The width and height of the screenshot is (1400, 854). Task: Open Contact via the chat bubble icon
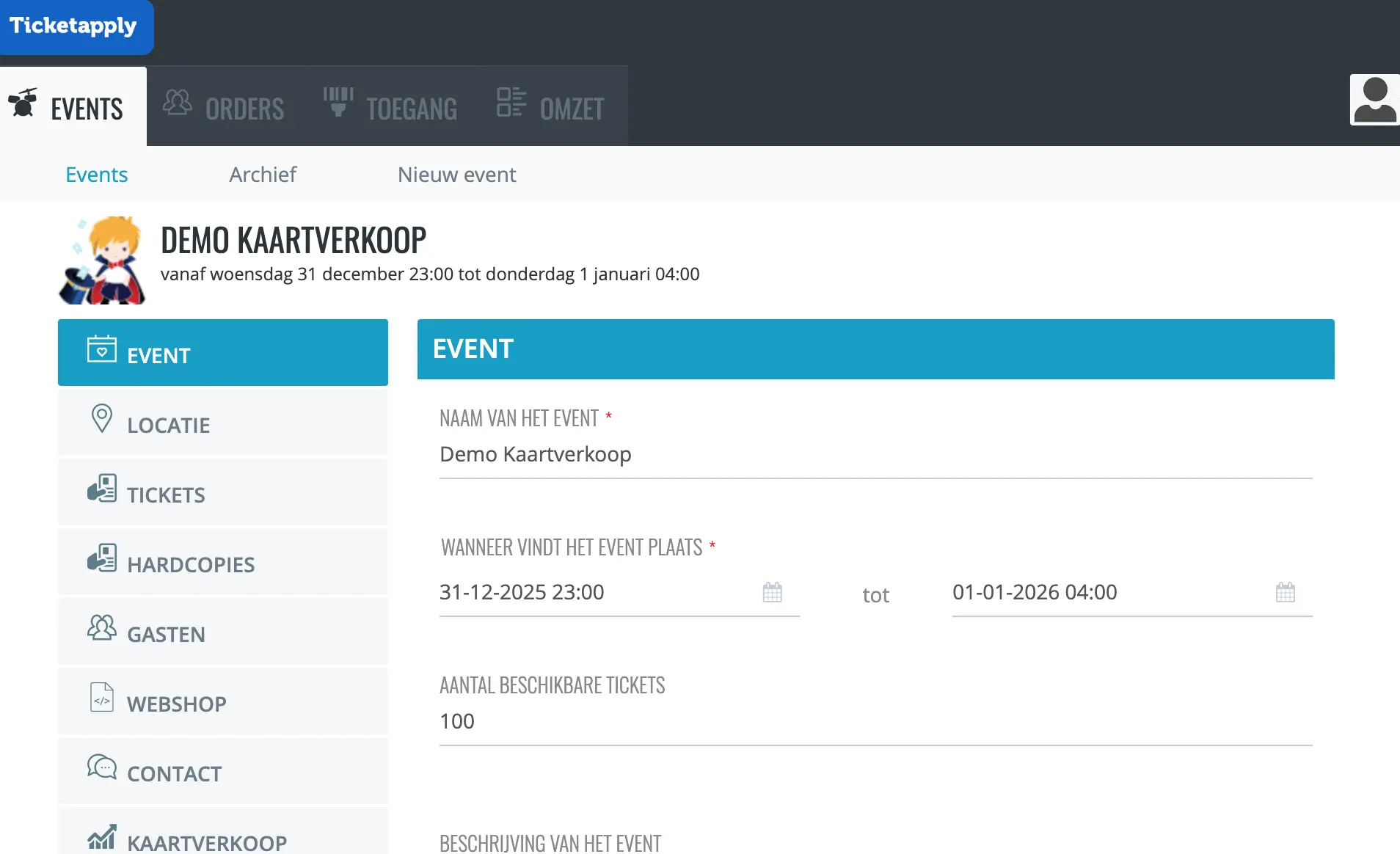tap(103, 767)
